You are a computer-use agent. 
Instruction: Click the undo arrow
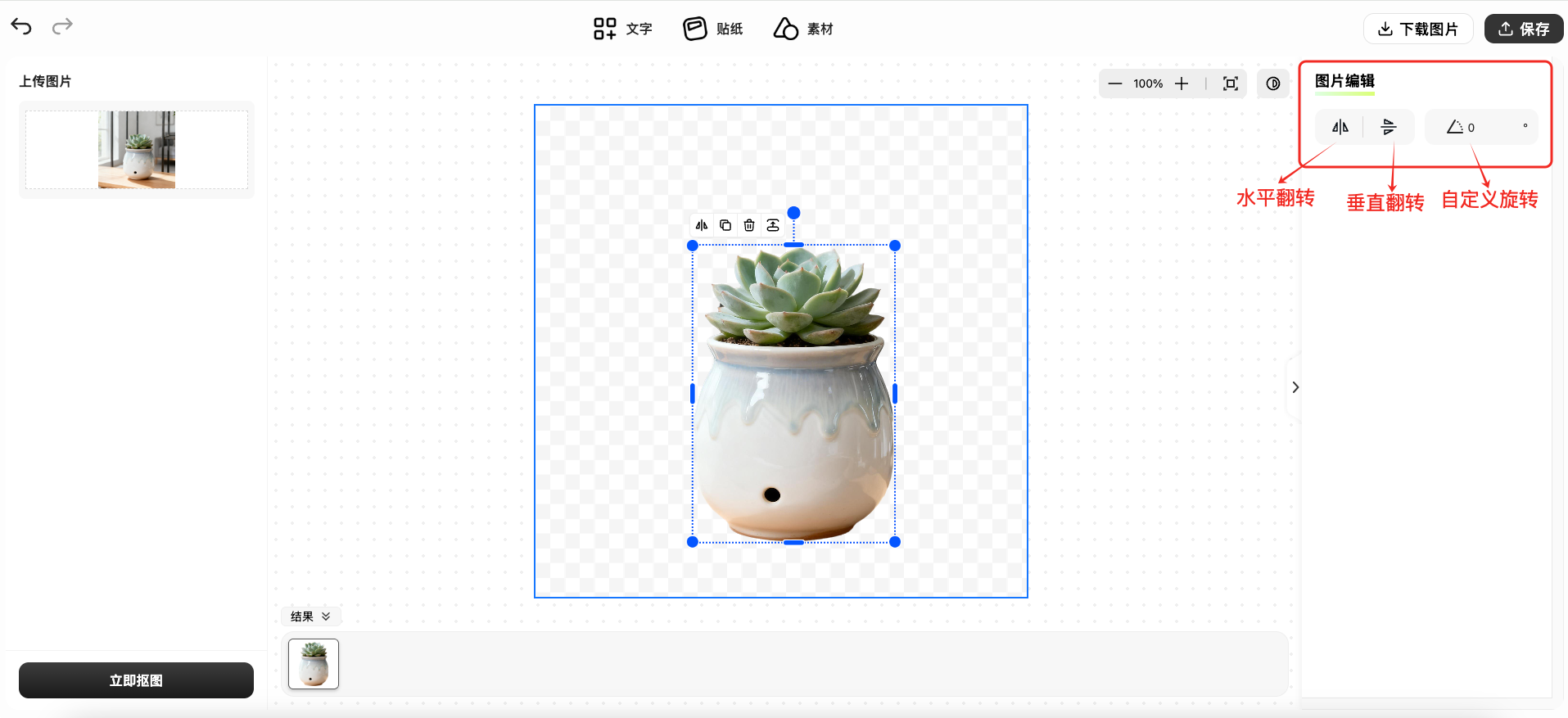pos(21,27)
